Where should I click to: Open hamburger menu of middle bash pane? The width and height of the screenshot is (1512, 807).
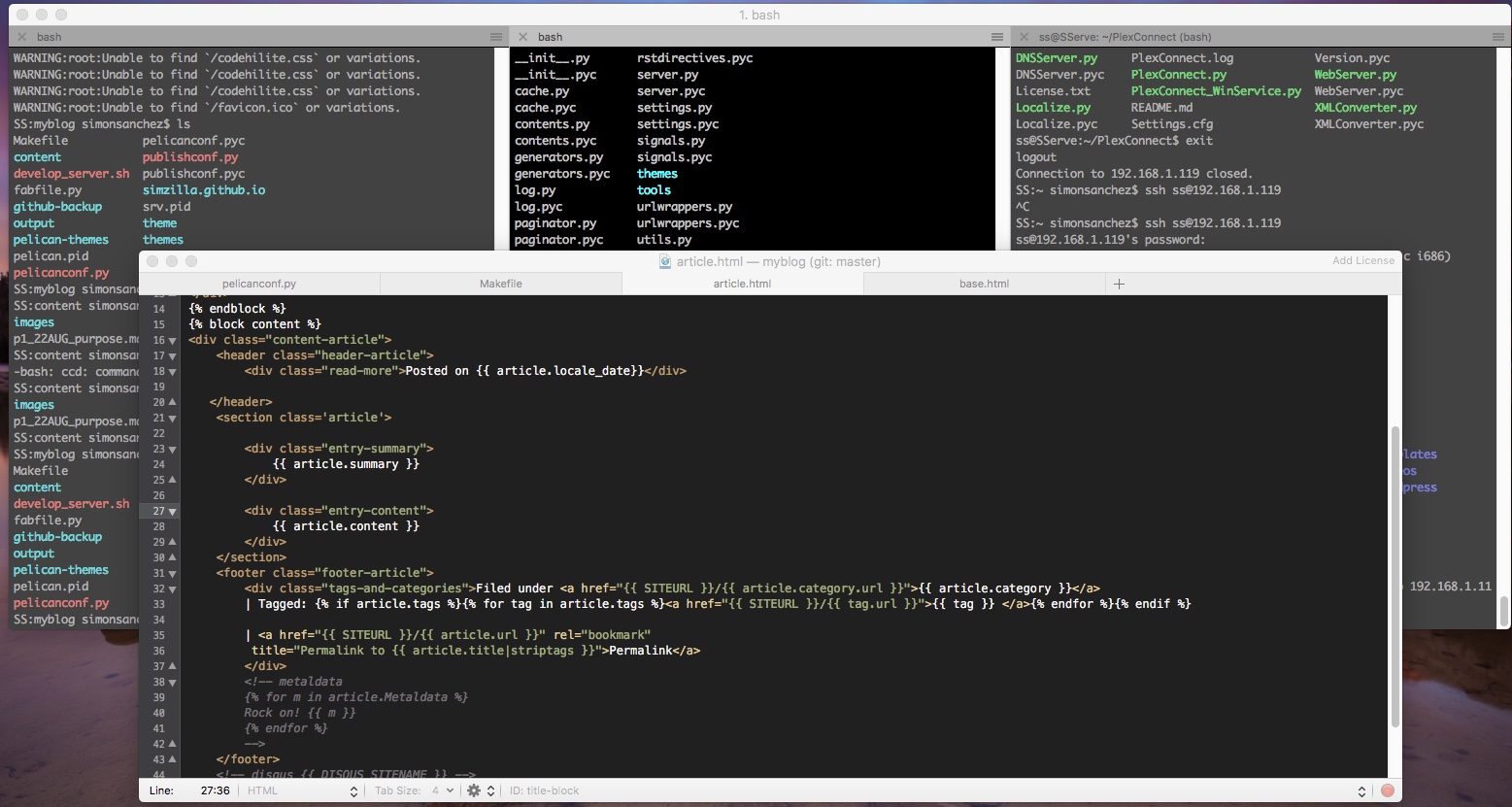(997, 37)
